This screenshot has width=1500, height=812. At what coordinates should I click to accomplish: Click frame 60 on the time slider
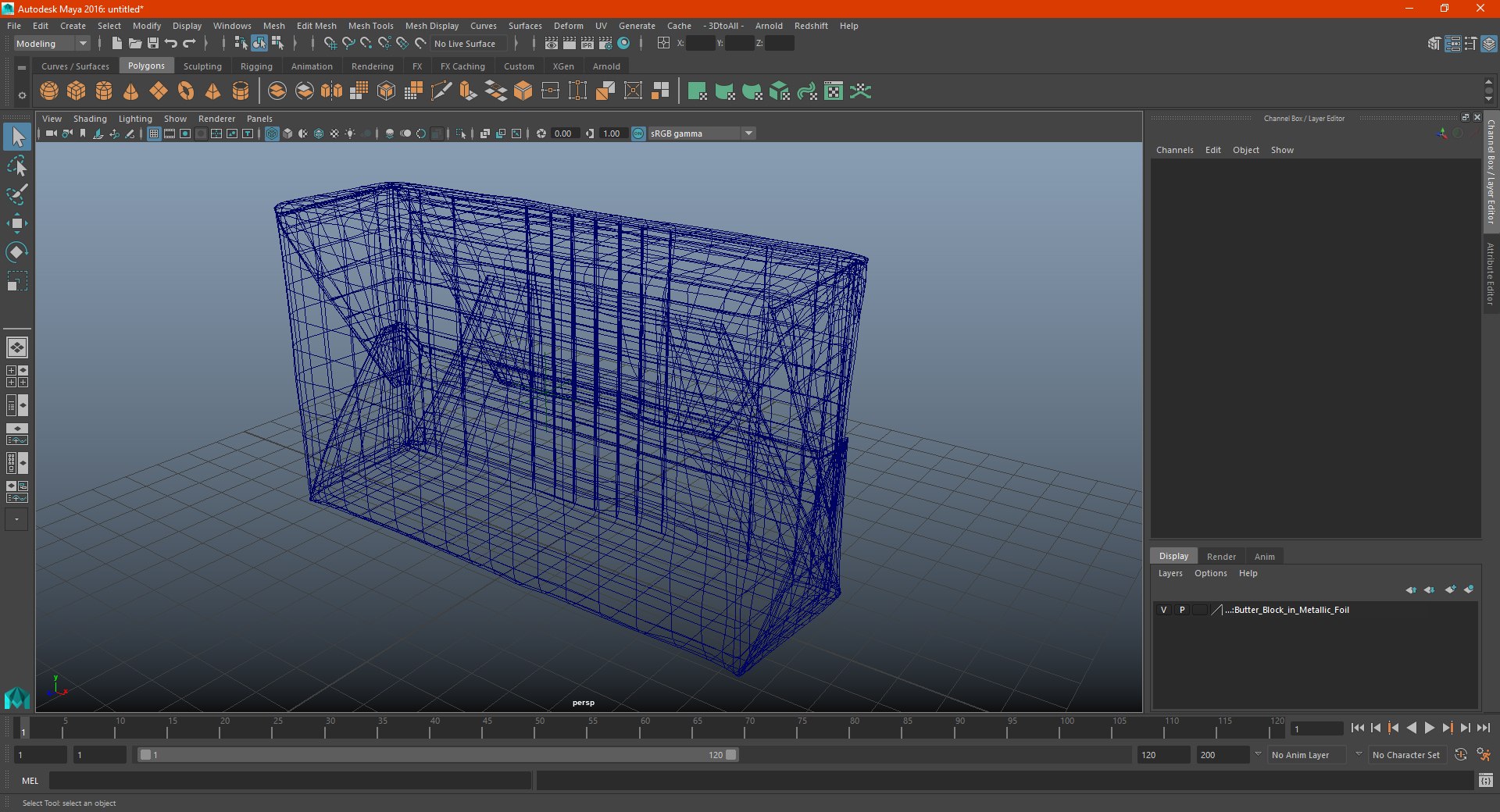pos(645,728)
